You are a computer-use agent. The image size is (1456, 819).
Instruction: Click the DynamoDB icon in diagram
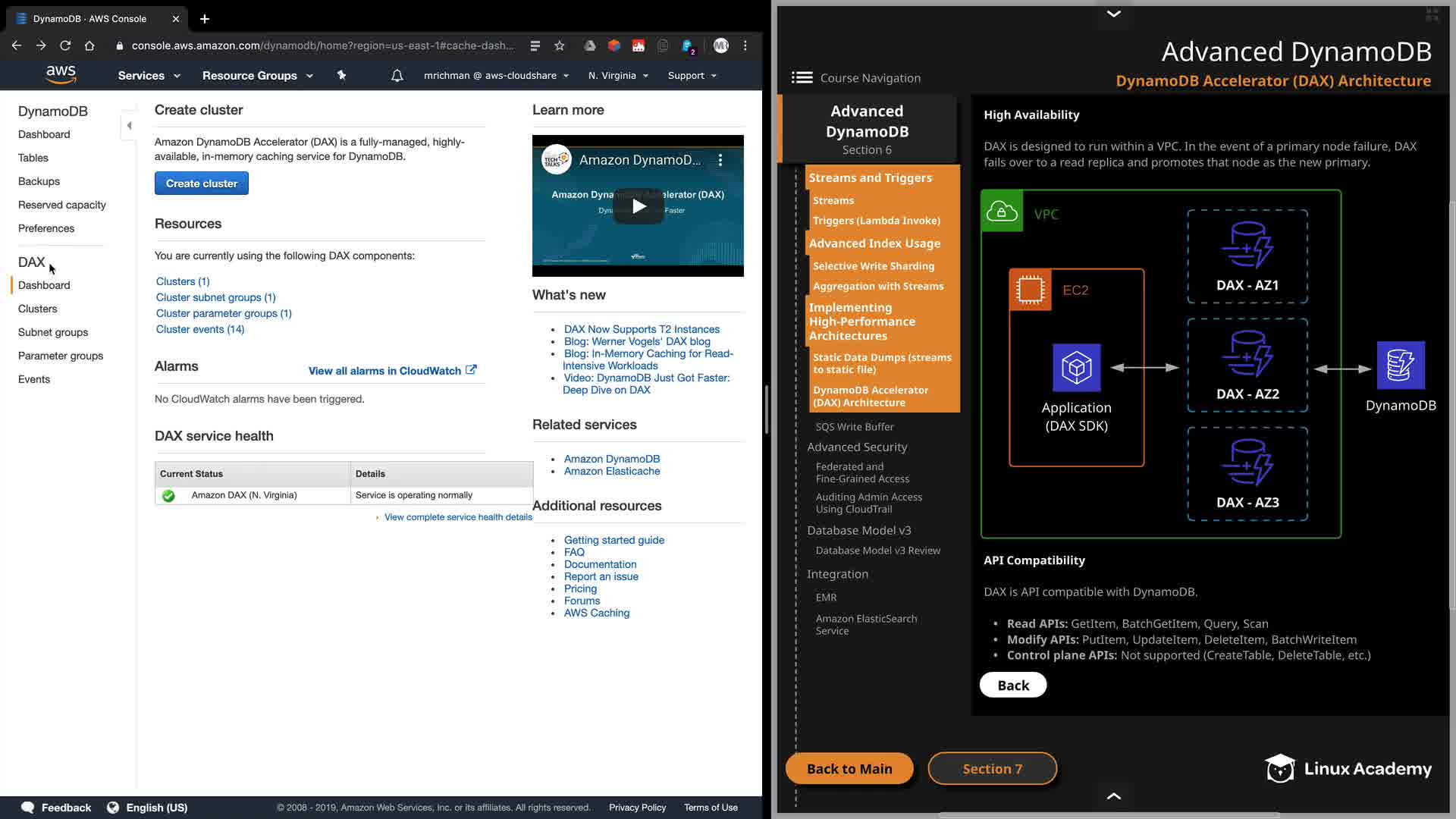pos(1400,366)
